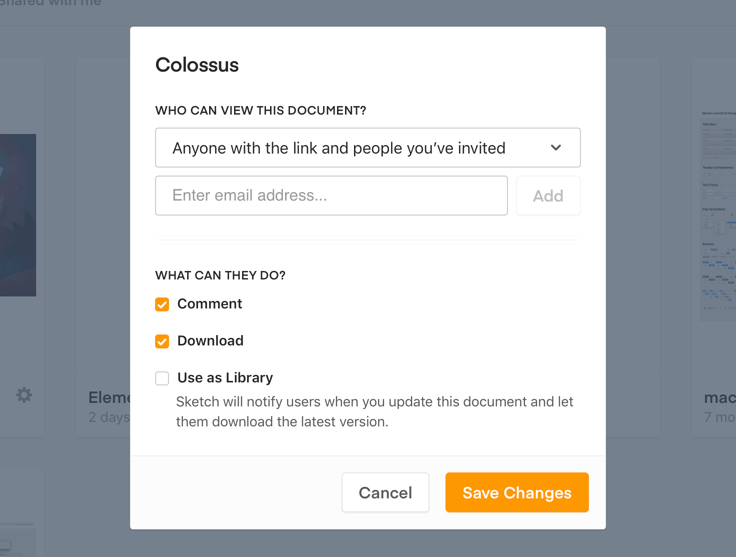
Task: Click the Save Changes button
Action: pos(516,493)
